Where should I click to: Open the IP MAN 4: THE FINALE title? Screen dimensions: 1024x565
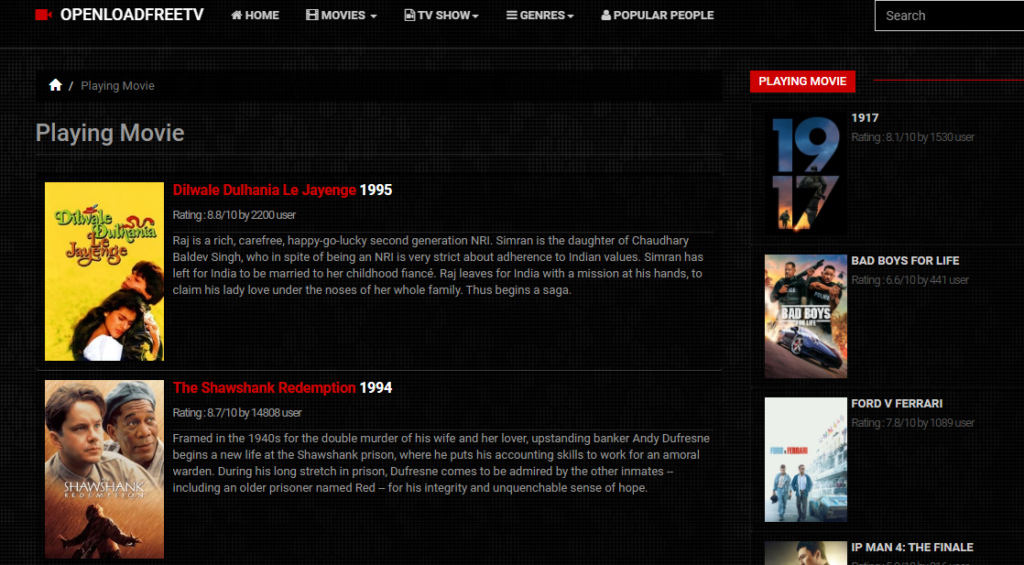pyautogui.click(x=912, y=547)
